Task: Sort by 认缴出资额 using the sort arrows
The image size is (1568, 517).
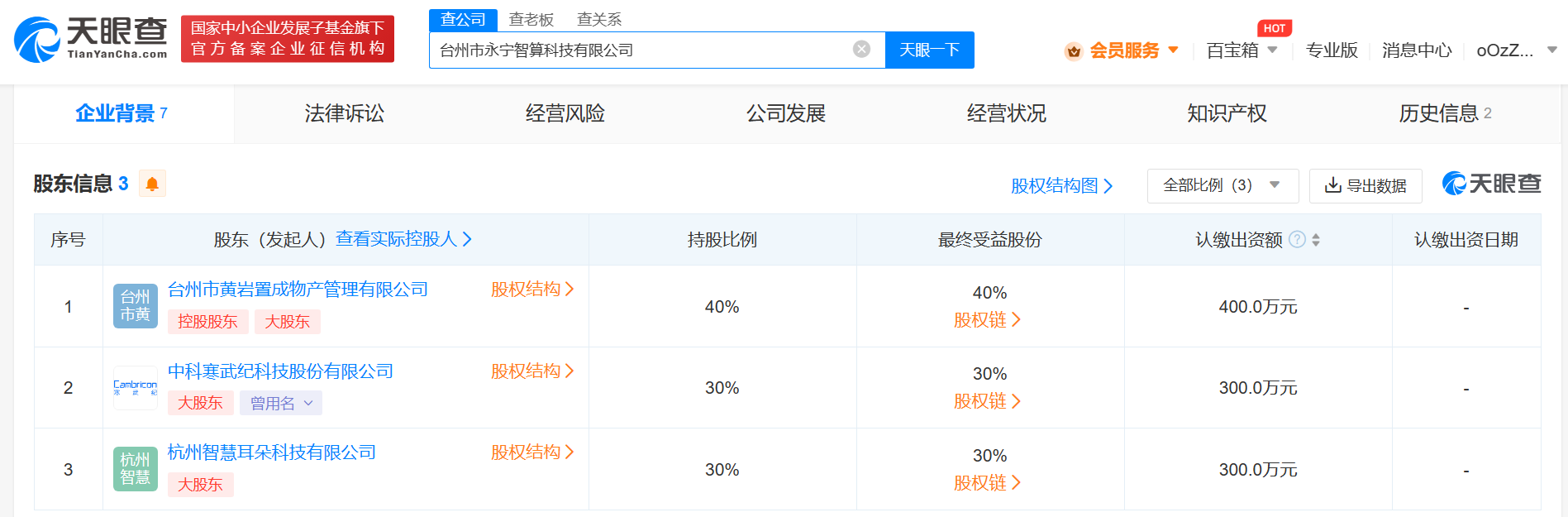Action: point(1316,240)
